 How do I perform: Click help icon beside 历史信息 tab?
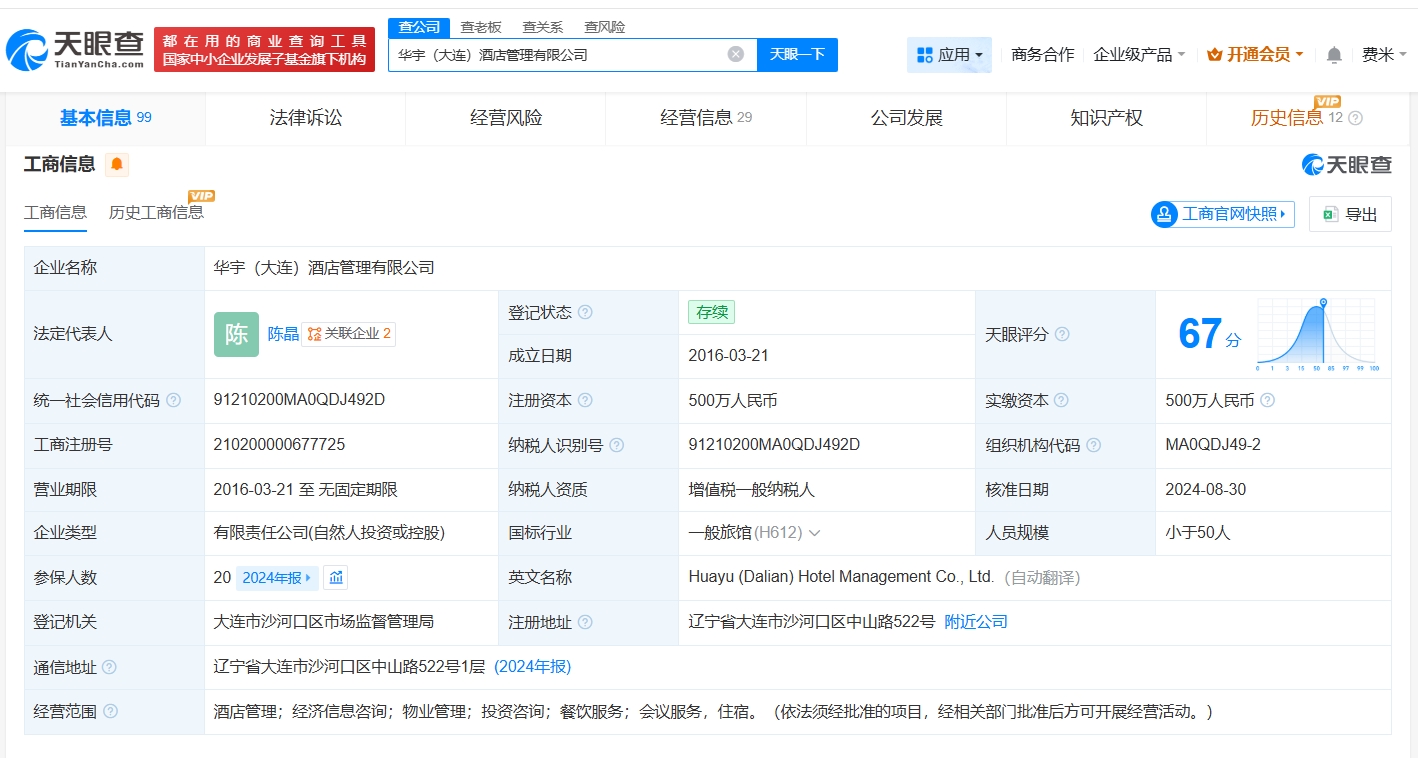coord(1355,118)
